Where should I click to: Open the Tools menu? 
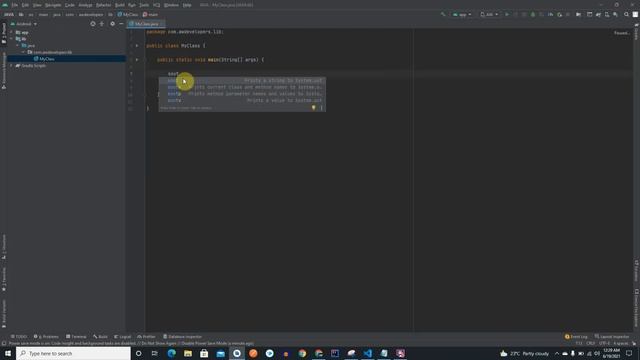pyautogui.click(x=144, y=5)
